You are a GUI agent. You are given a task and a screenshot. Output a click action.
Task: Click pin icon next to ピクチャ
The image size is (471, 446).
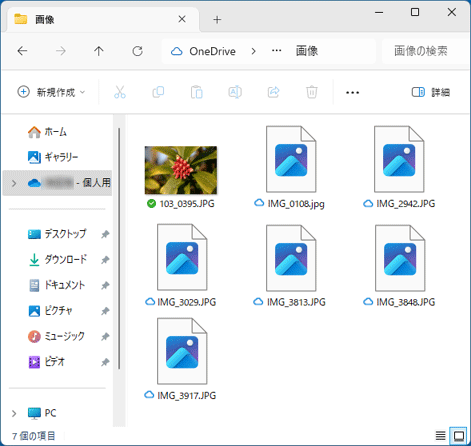click(105, 311)
